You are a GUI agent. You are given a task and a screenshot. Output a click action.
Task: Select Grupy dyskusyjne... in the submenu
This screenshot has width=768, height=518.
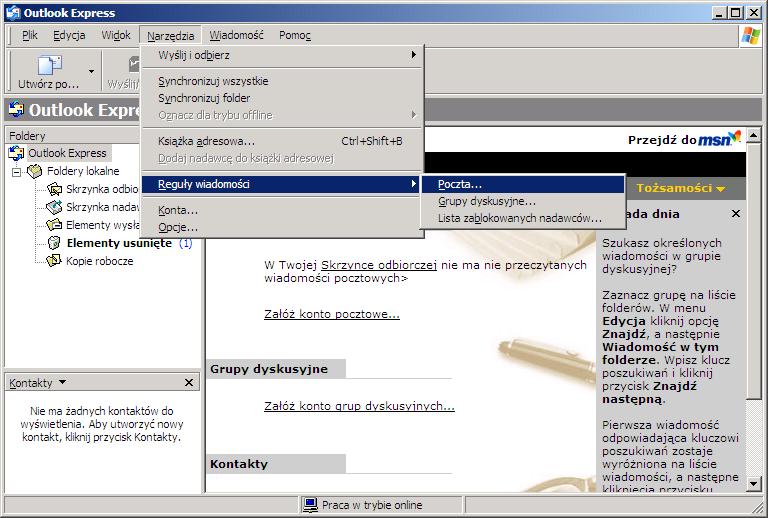point(523,201)
